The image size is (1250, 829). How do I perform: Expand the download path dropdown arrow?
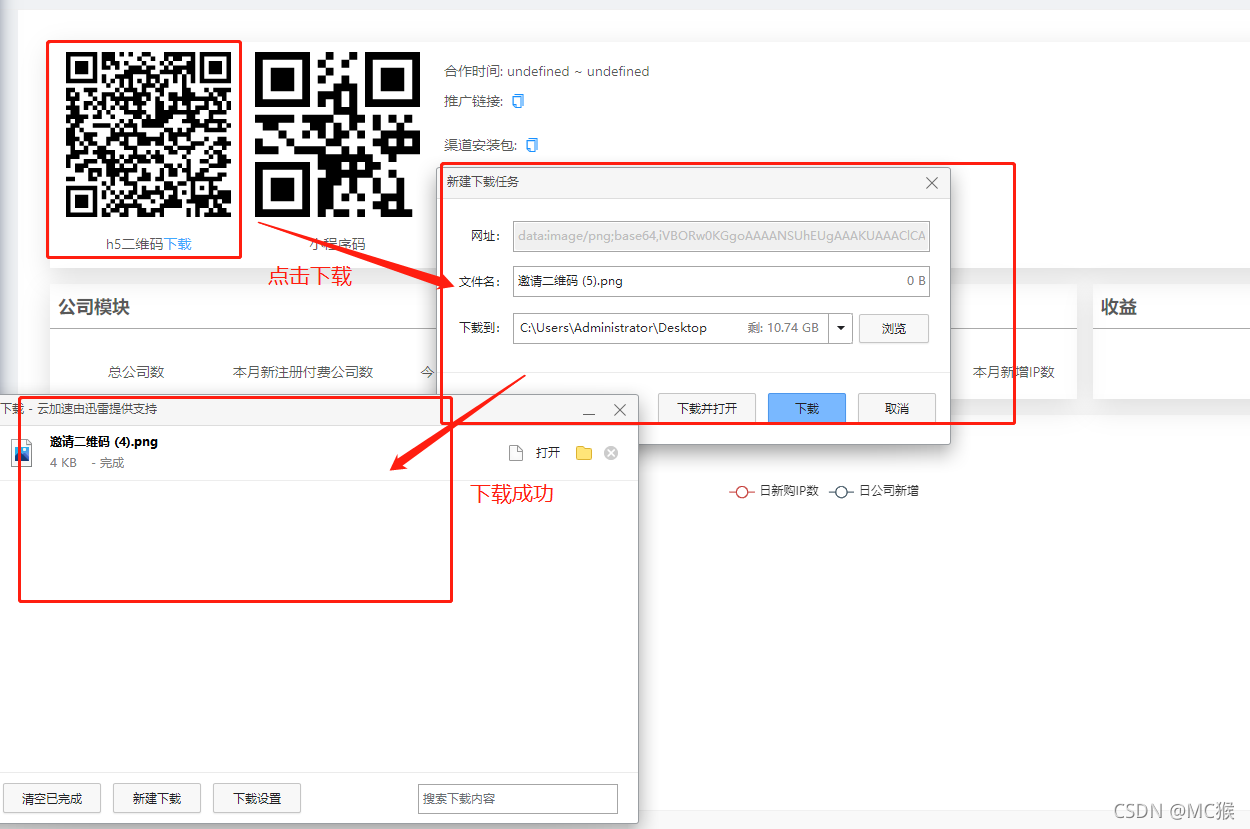840,328
